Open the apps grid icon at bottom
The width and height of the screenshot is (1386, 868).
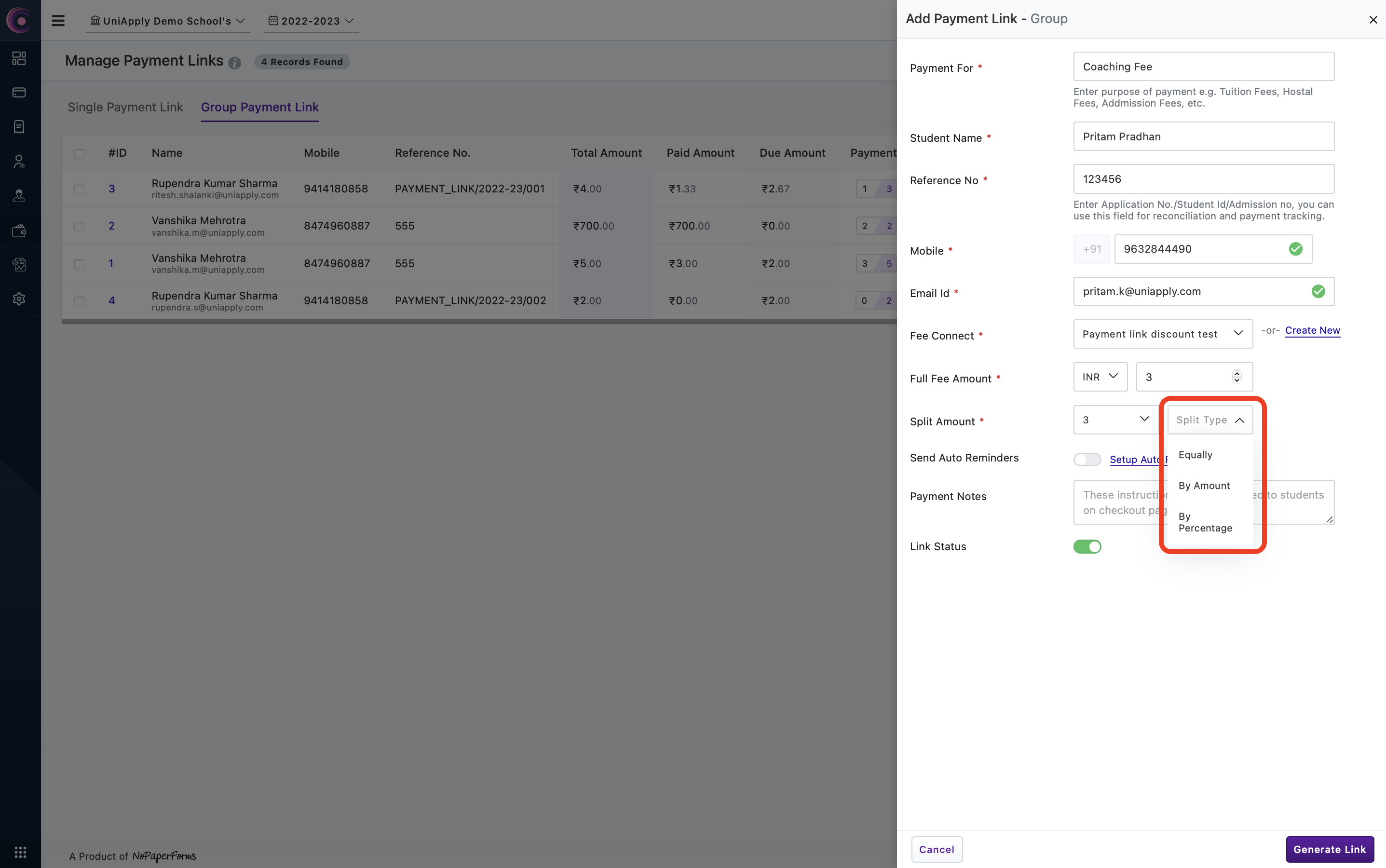(20, 852)
